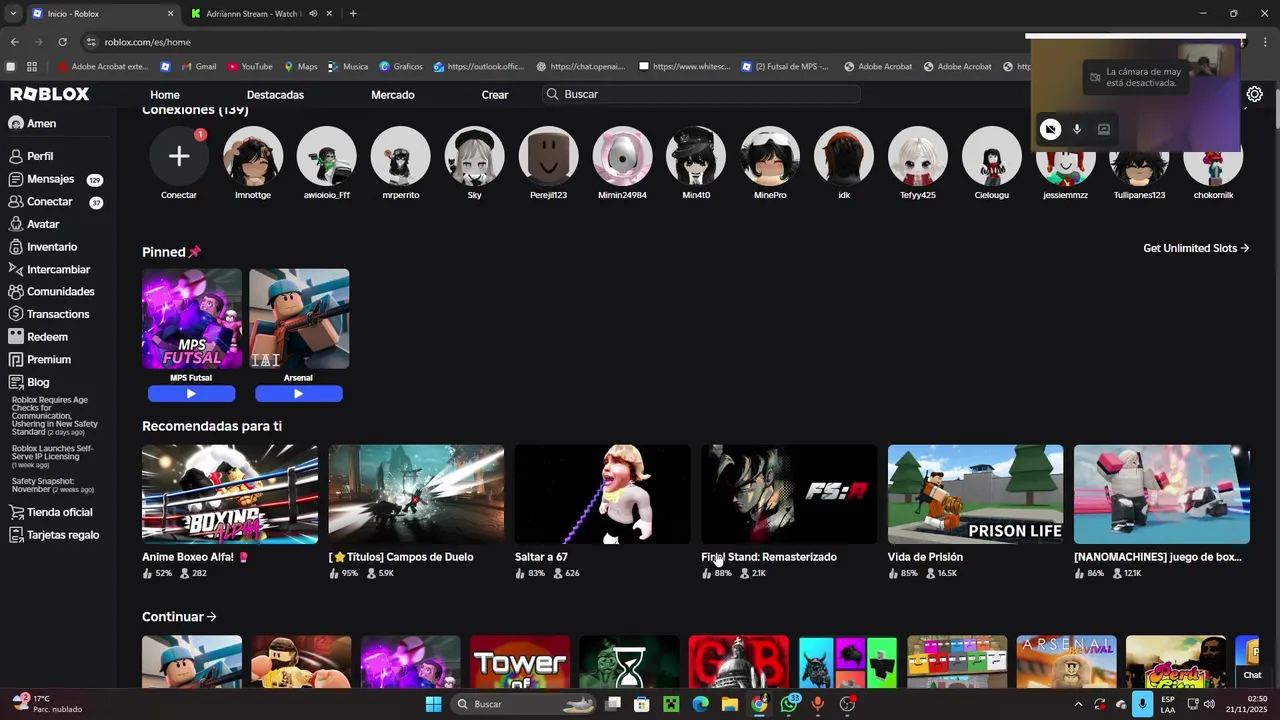Open friend avatar Tefyy425
1280x720 pixels.
917,156
